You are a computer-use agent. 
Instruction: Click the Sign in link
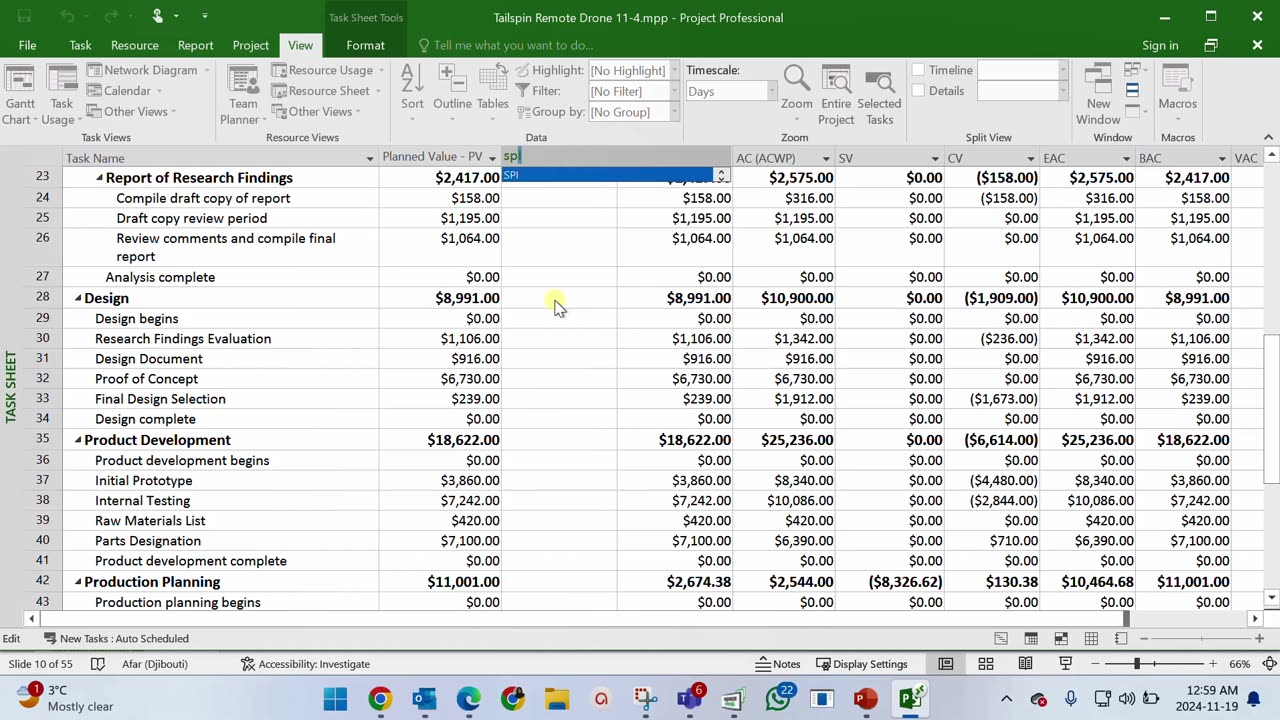(x=1160, y=45)
